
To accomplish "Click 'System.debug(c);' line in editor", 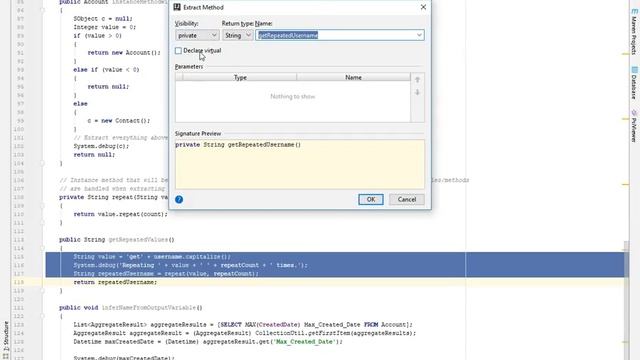I will (x=101, y=146).
